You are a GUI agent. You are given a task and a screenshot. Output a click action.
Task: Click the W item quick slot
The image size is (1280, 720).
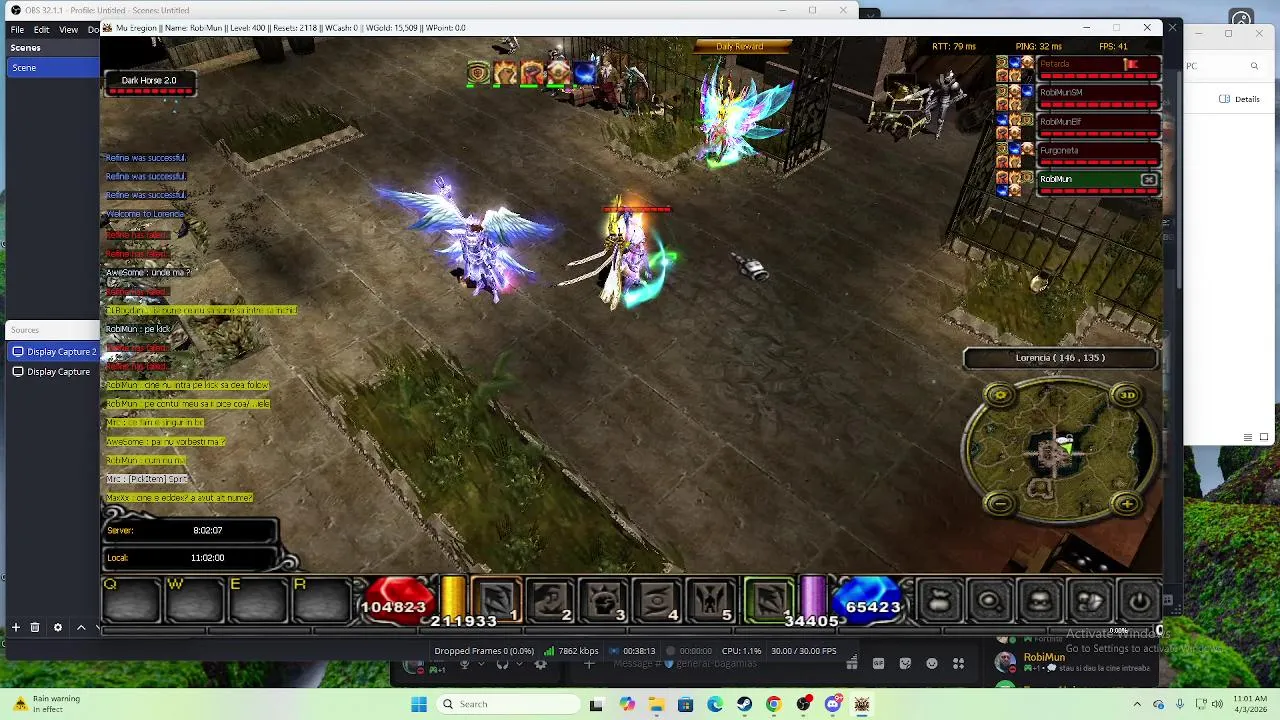(194, 600)
